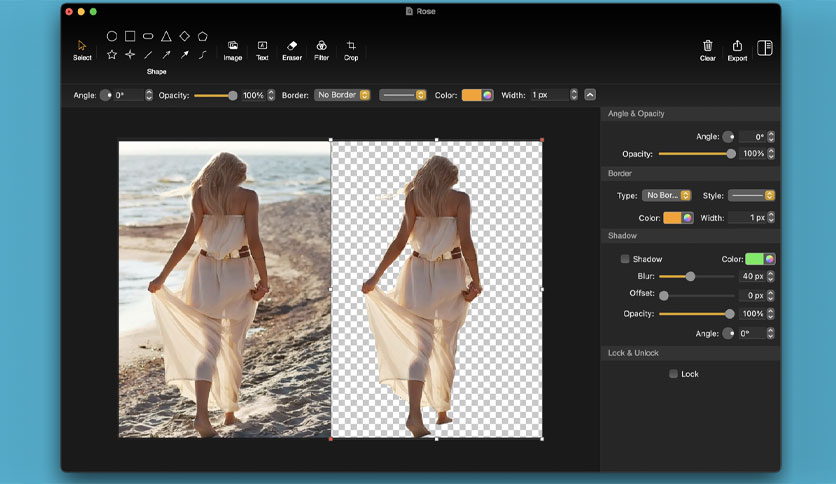Open the border Type dropdown in sidebar
836x484 pixels.
[666, 196]
